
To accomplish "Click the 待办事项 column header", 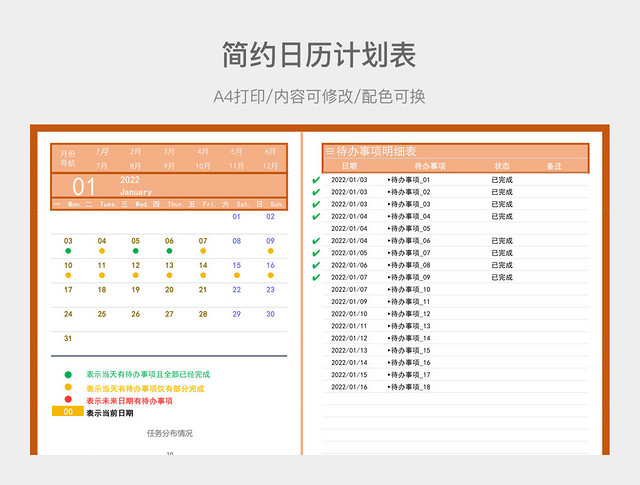I will coord(430,166).
